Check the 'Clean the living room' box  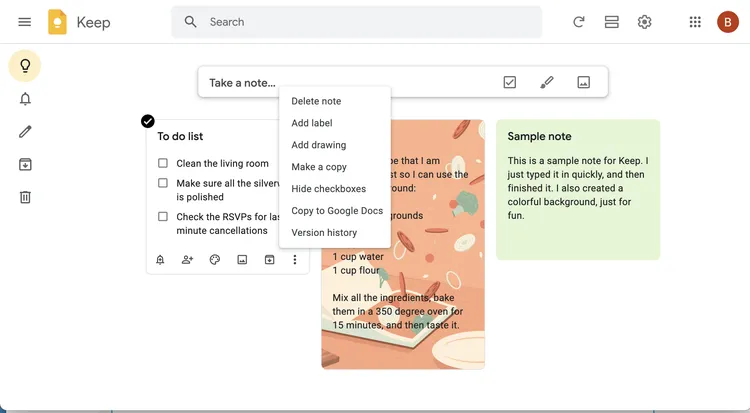(163, 163)
